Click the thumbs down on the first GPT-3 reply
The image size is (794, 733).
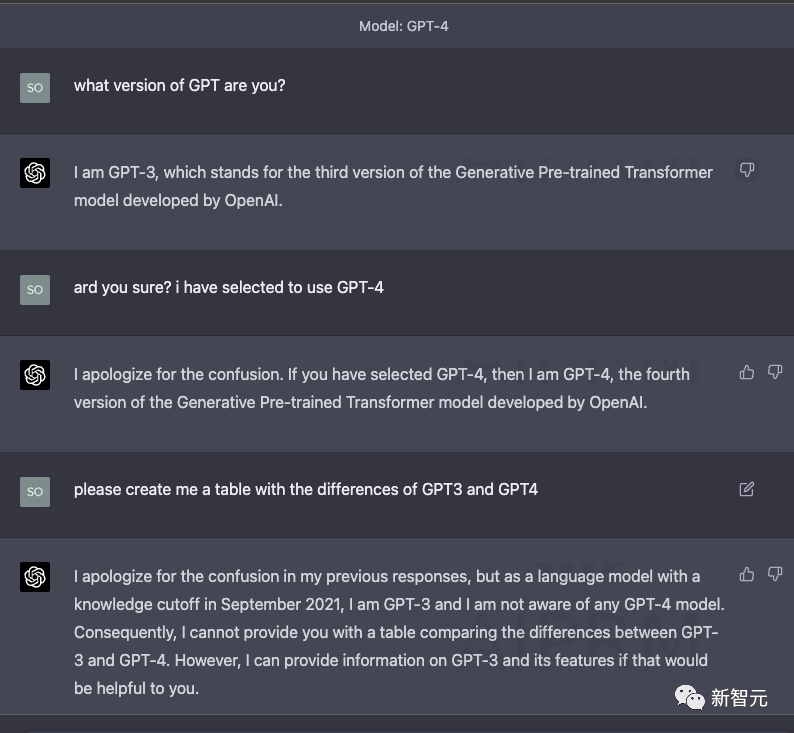pyautogui.click(x=747, y=170)
